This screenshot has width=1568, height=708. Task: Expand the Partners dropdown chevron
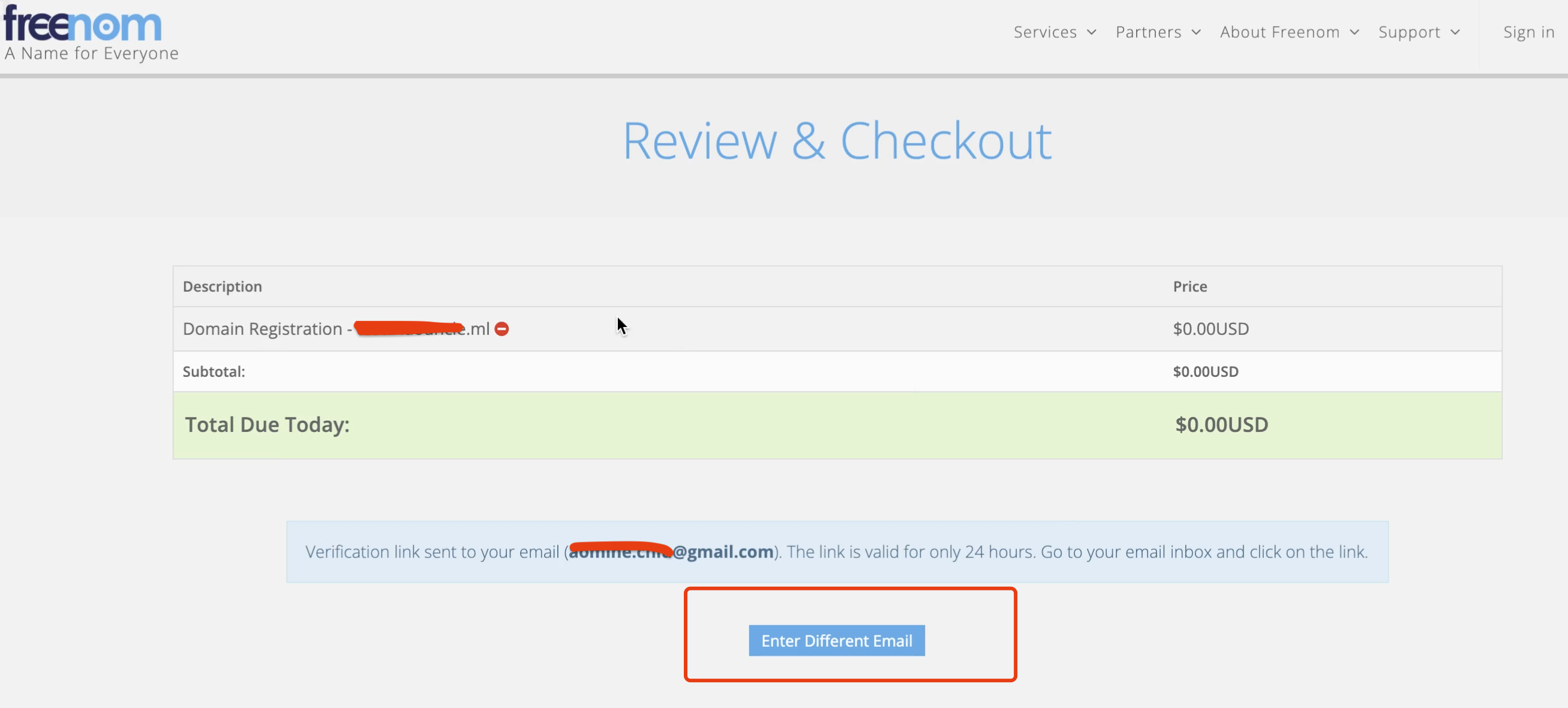click(1196, 32)
